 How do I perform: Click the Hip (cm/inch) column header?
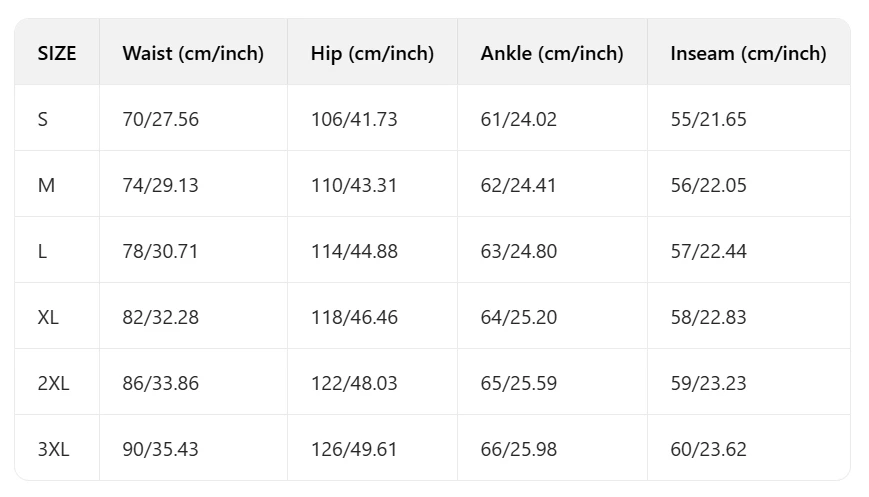372,54
